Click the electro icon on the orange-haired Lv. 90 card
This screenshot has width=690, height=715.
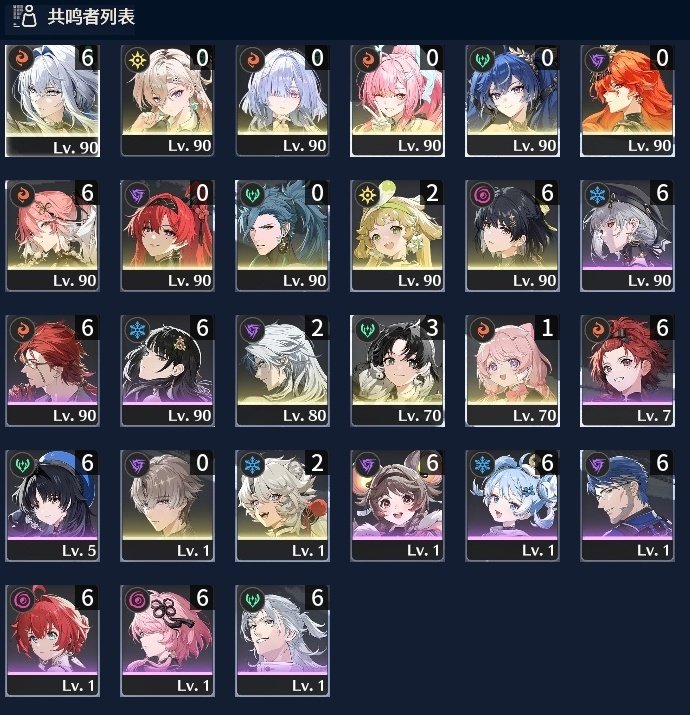pyautogui.click(x=597, y=60)
